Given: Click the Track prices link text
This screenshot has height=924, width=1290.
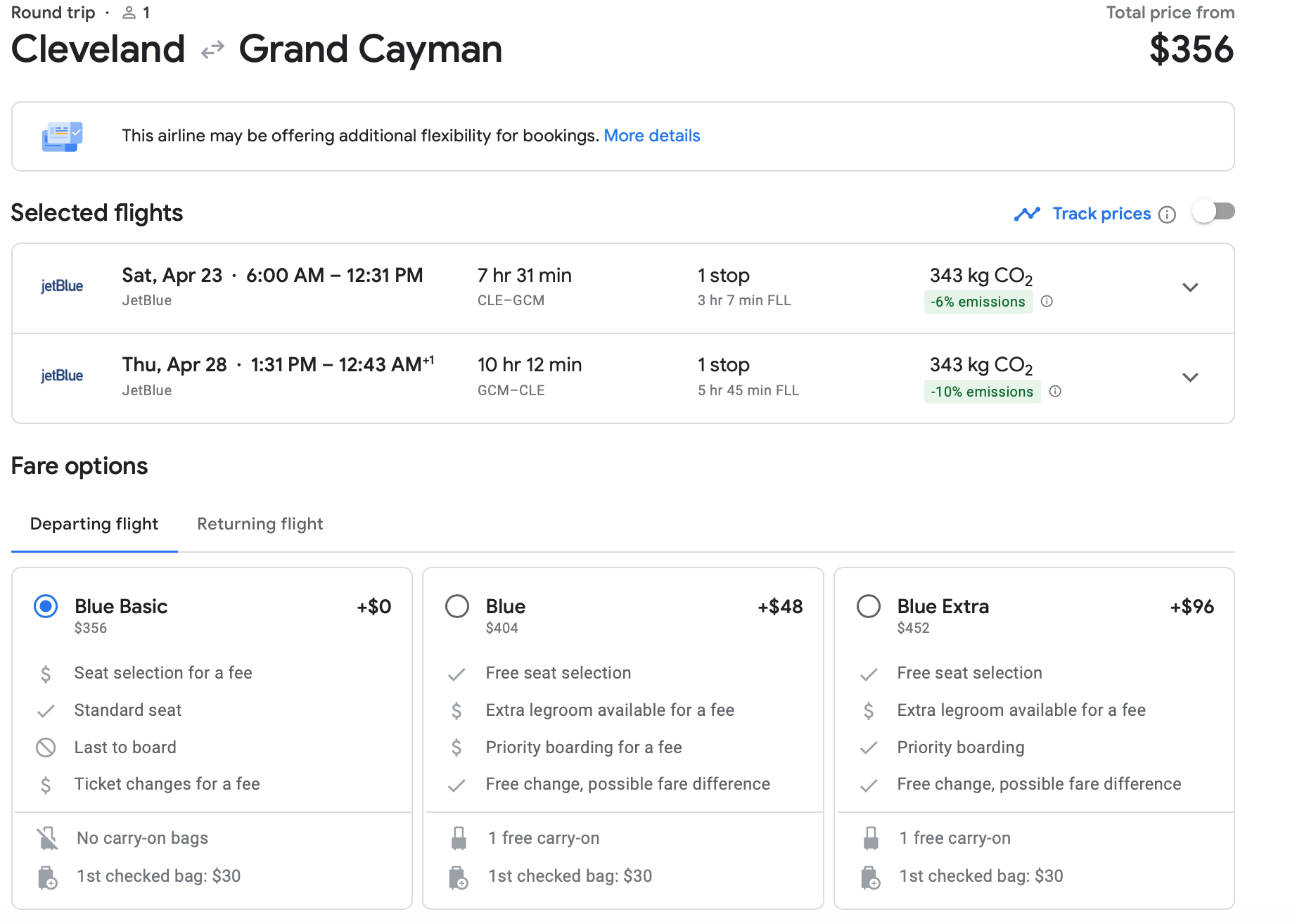Looking at the screenshot, I should [1101, 214].
